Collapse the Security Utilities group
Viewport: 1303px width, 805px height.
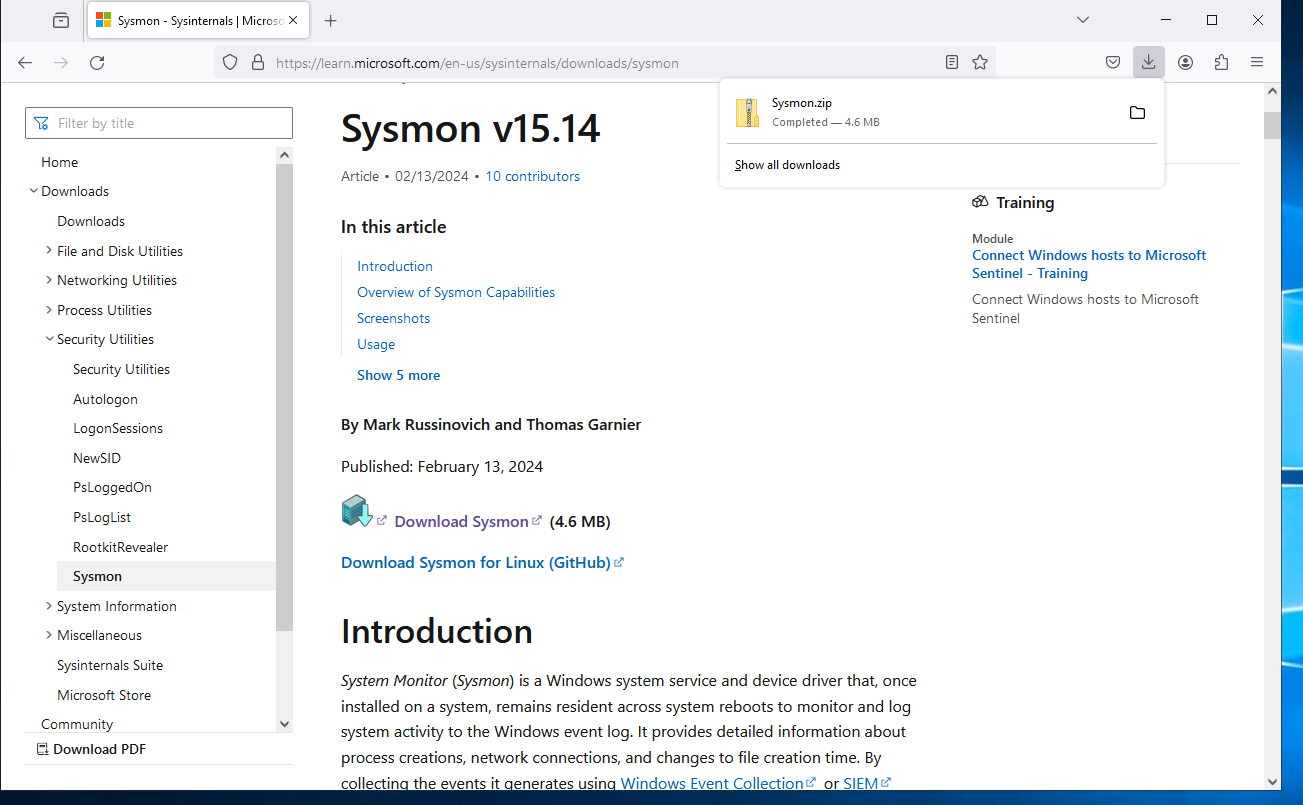click(x=50, y=339)
